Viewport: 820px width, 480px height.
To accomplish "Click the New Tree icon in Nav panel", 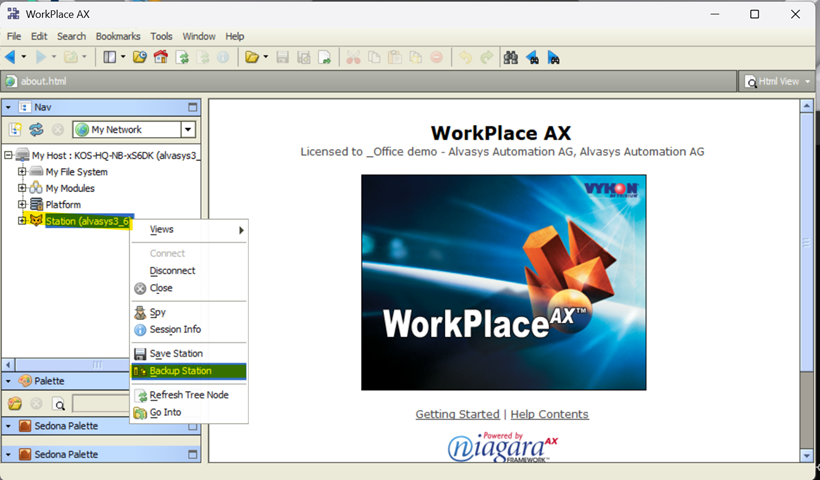I will coord(15,129).
